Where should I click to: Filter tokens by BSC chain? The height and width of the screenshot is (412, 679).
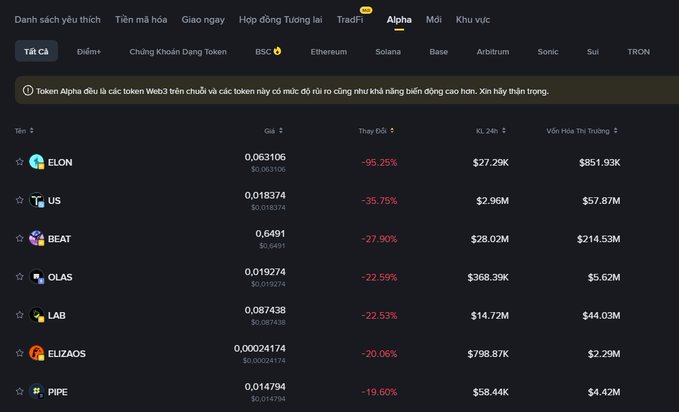point(268,52)
